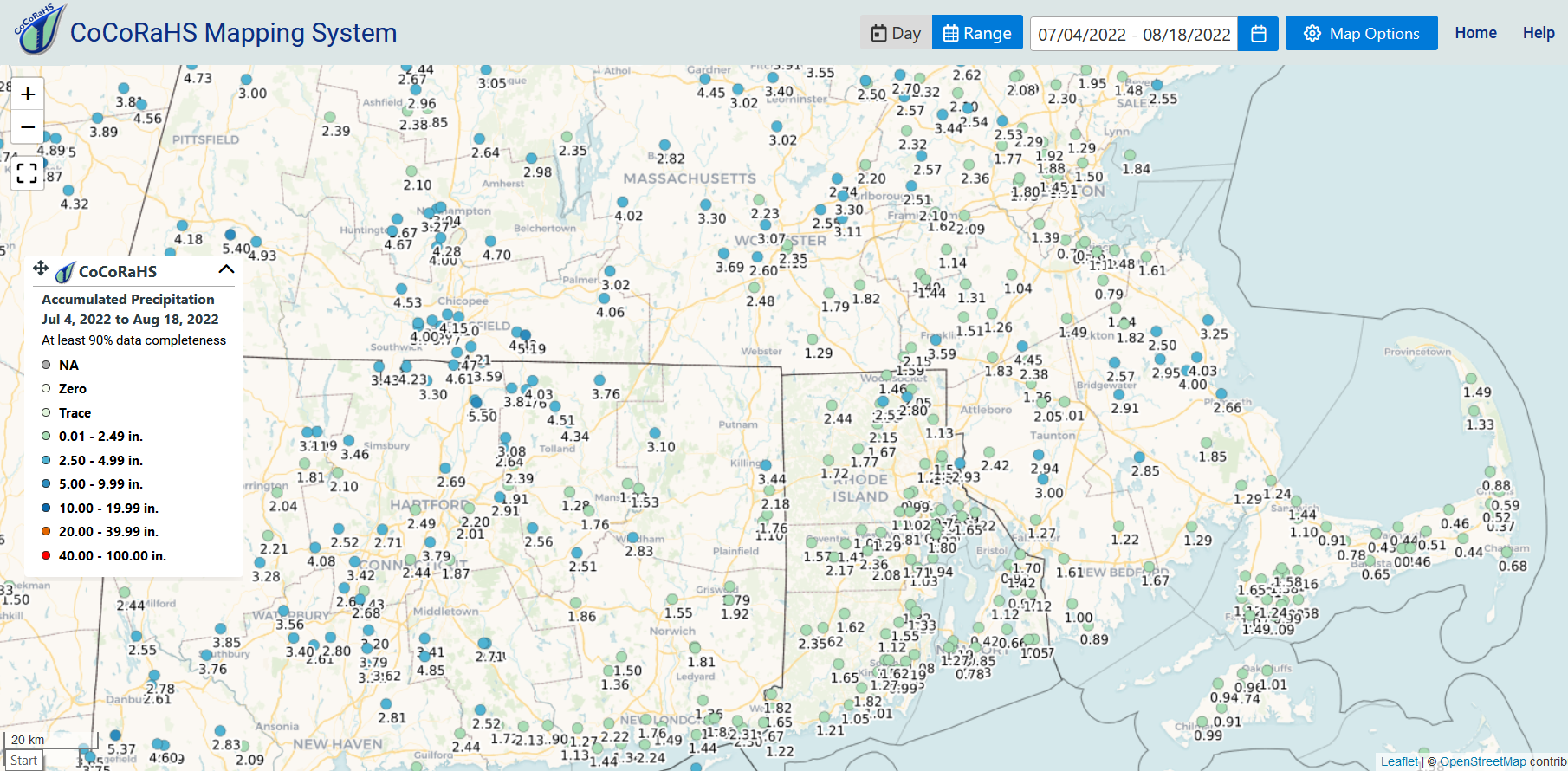Select the station marker reading 4.02

[622, 202]
